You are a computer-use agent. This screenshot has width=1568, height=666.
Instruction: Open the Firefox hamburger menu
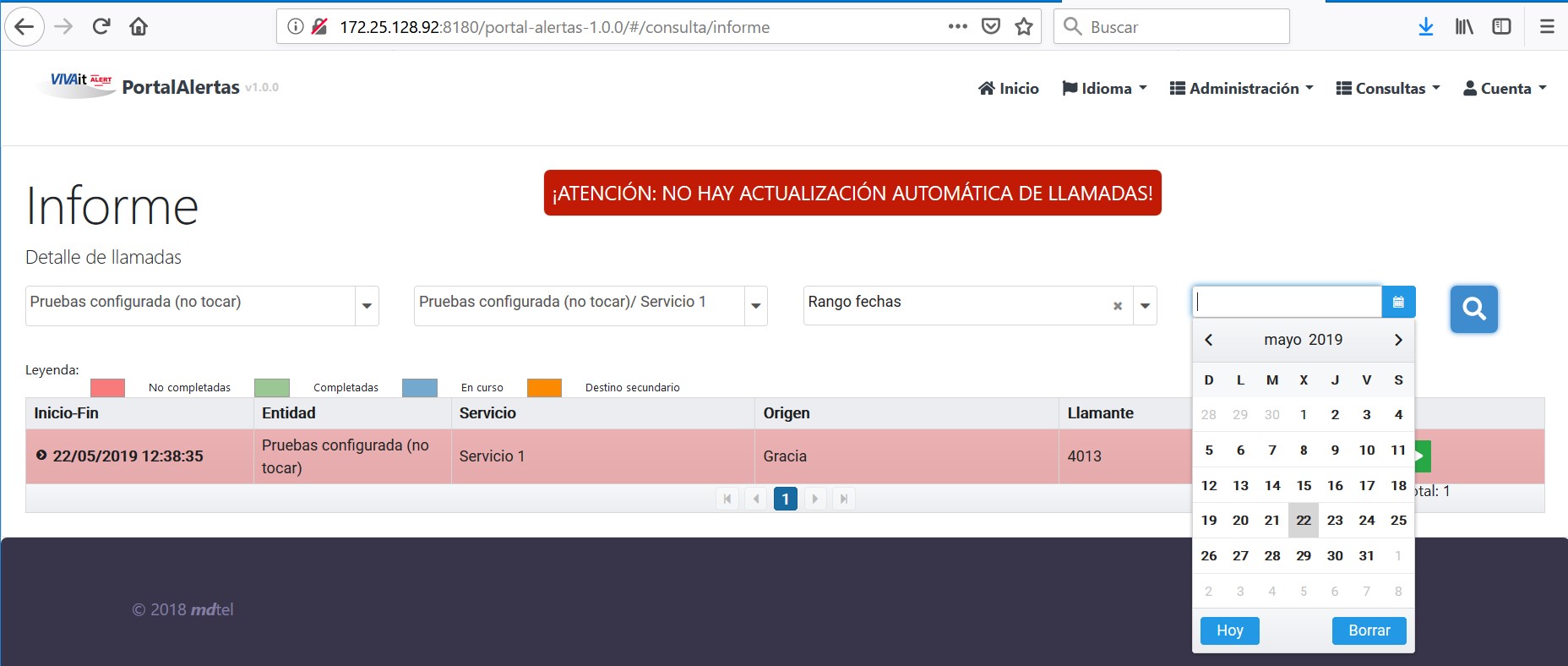1547,27
